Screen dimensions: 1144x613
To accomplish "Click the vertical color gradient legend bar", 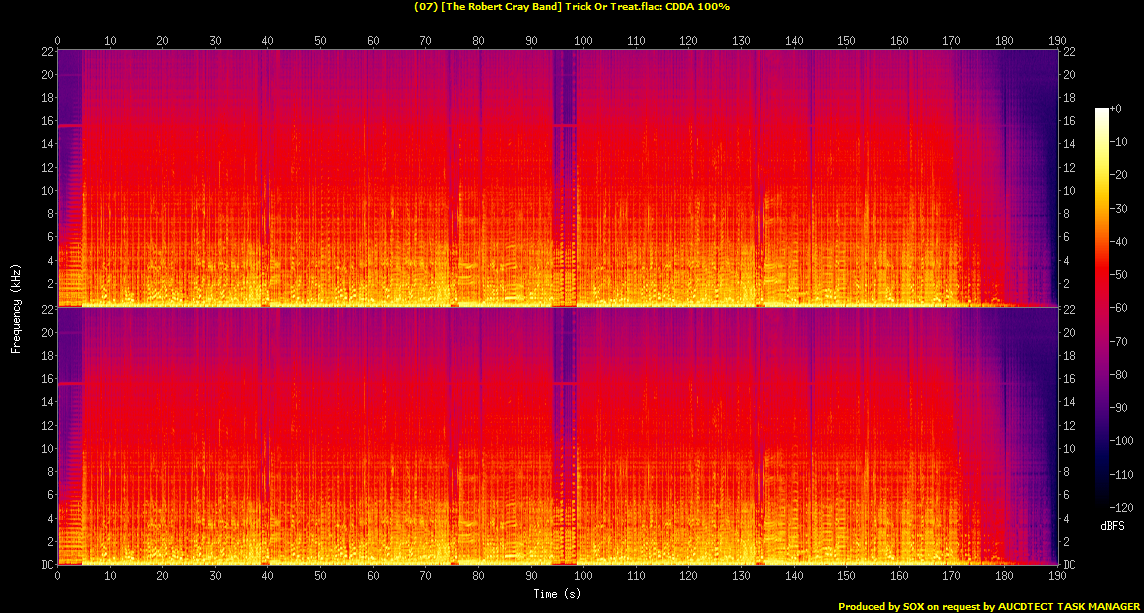I will (1101, 309).
